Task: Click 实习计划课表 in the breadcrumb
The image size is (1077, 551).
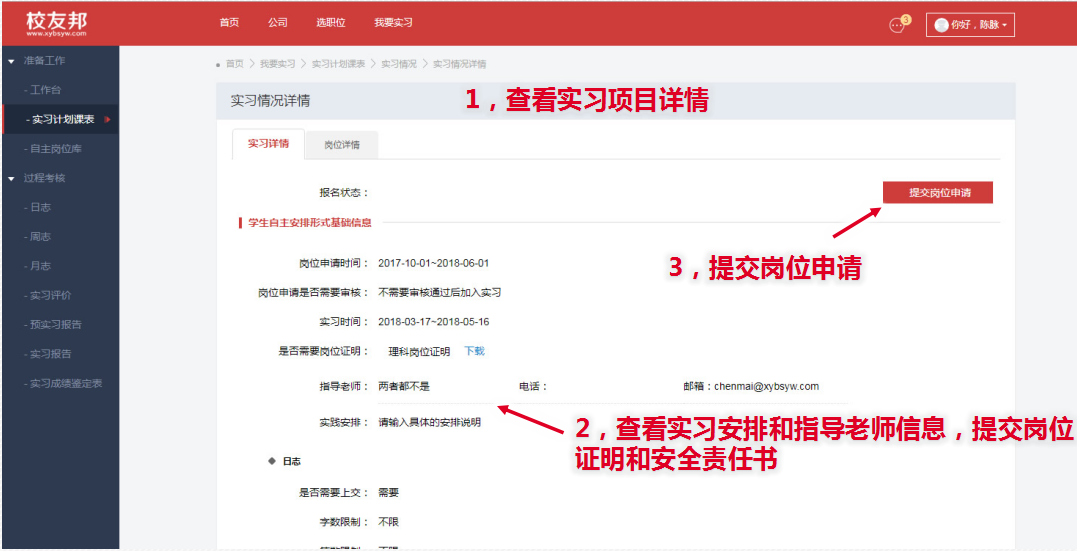Action: 338,64
